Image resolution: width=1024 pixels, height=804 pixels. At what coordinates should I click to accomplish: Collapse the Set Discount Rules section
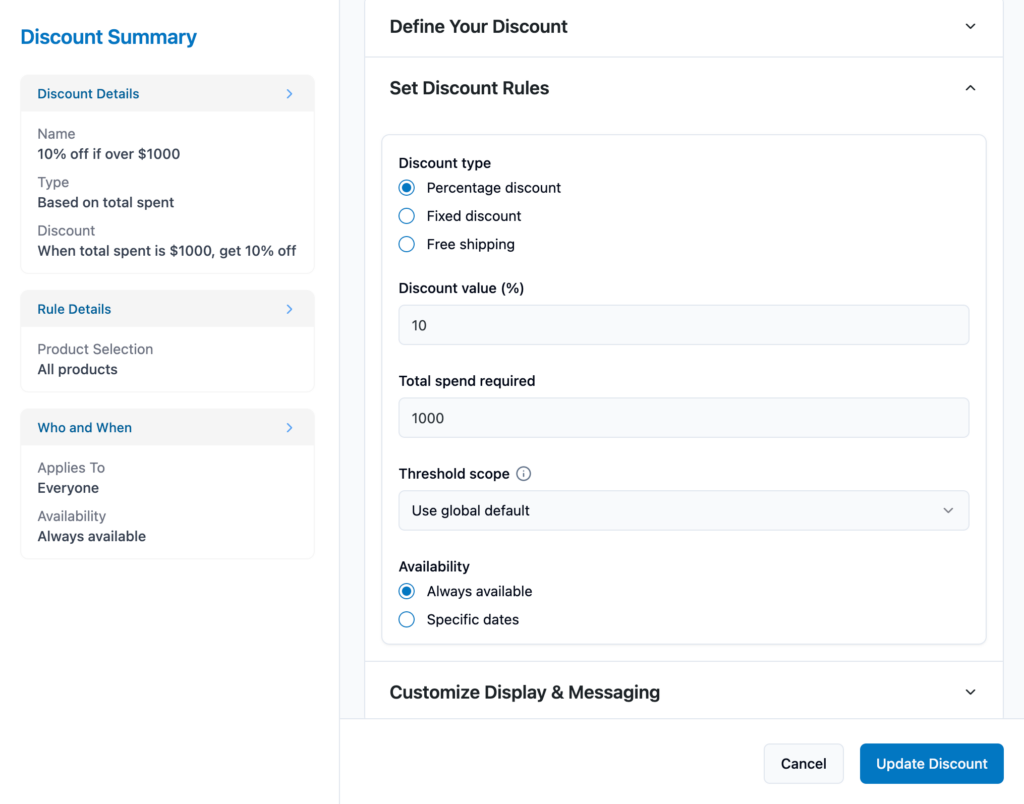pyautogui.click(x=683, y=88)
